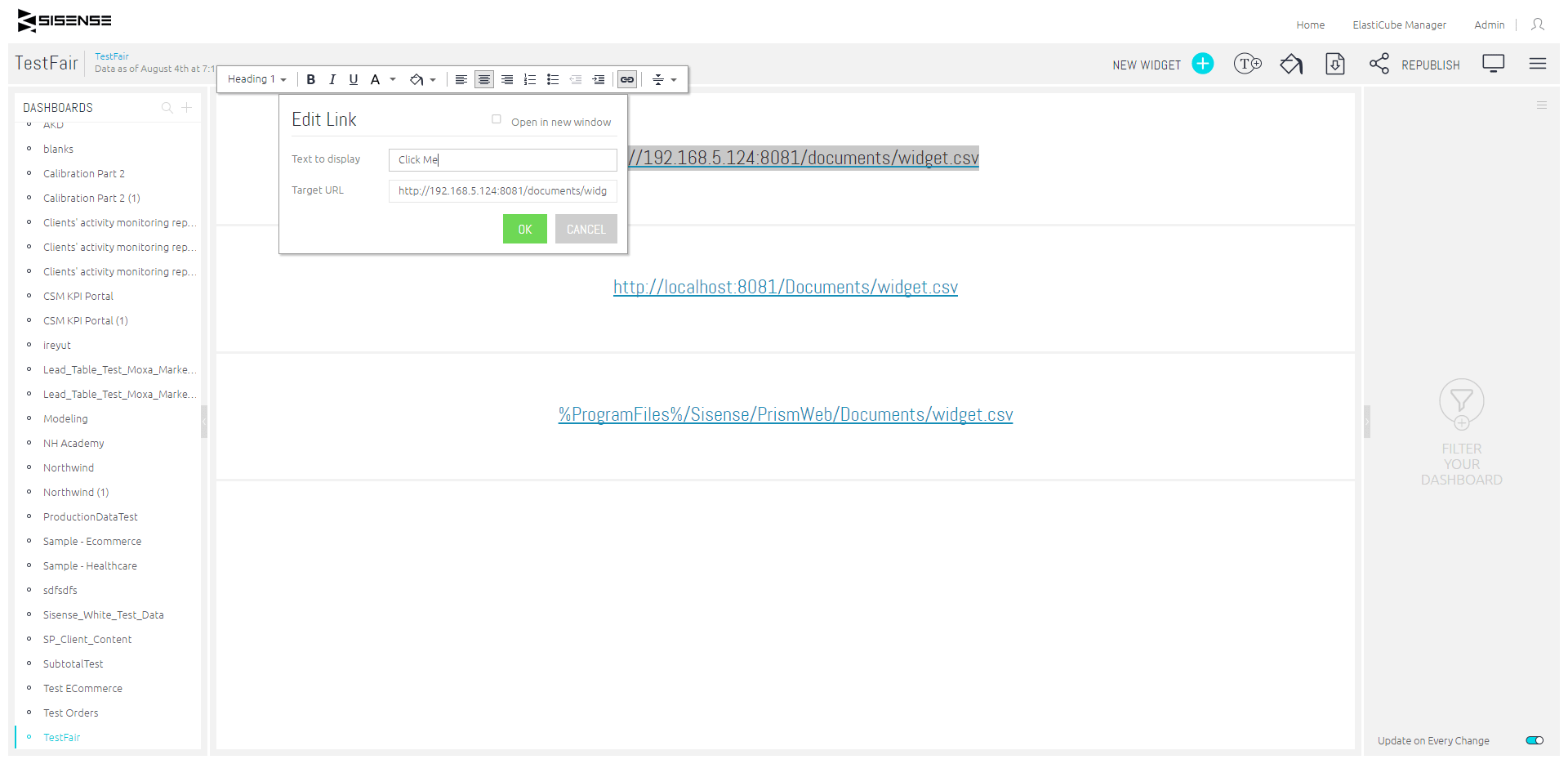The height and width of the screenshot is (764, 1568).
Task: Click the New Widget label
Action: click(x=1147, y=65)
